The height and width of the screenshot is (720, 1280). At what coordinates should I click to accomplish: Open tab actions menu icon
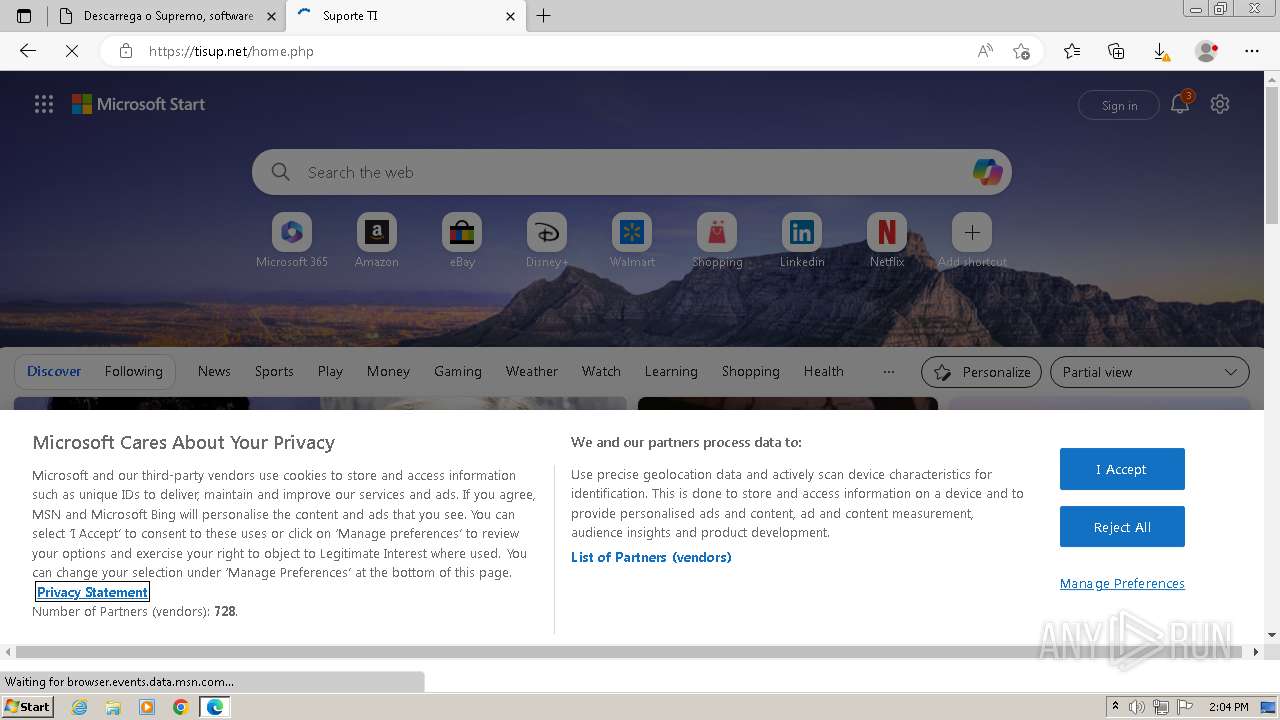click(24, 16)
